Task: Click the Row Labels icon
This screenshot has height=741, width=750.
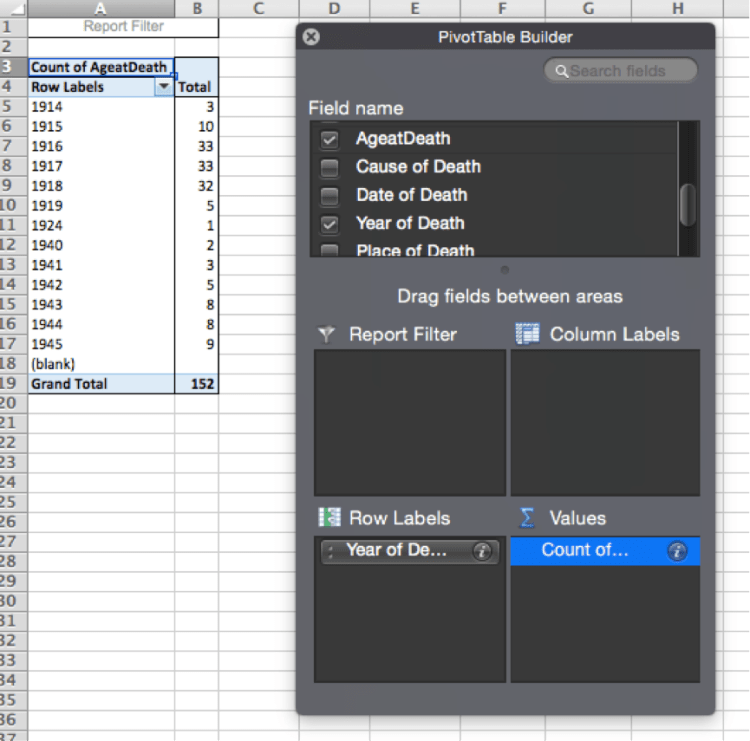Action: (329, 518)
